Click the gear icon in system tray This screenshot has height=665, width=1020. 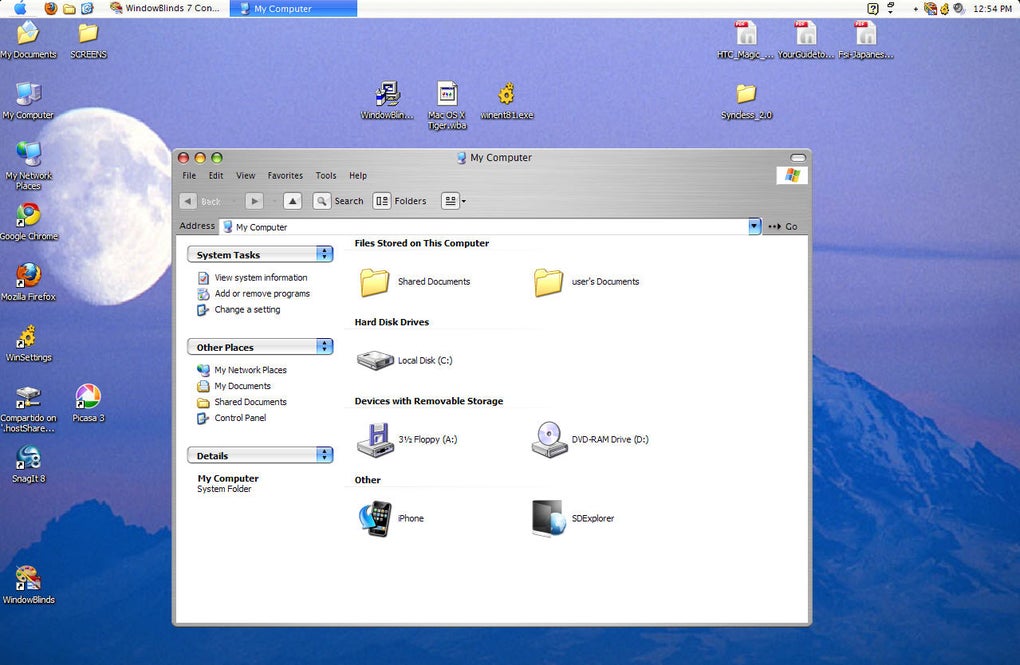(x=944, y=8)
